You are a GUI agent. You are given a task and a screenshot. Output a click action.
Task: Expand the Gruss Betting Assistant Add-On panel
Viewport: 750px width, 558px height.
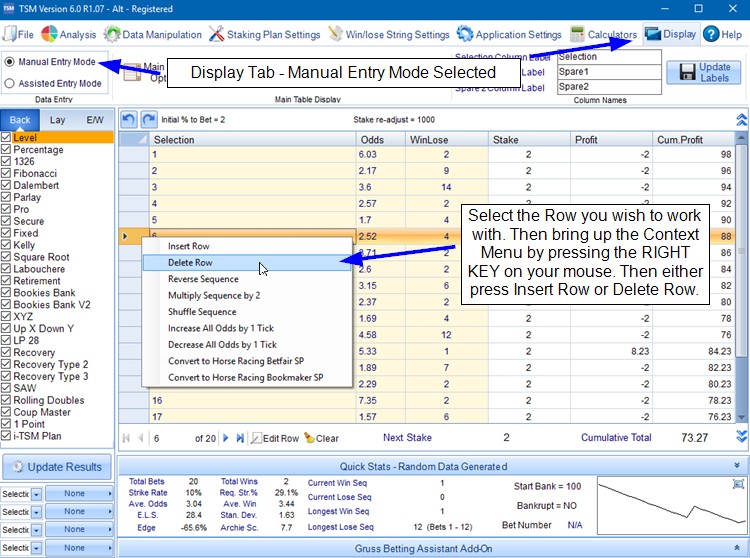click(x=737, y=548)
